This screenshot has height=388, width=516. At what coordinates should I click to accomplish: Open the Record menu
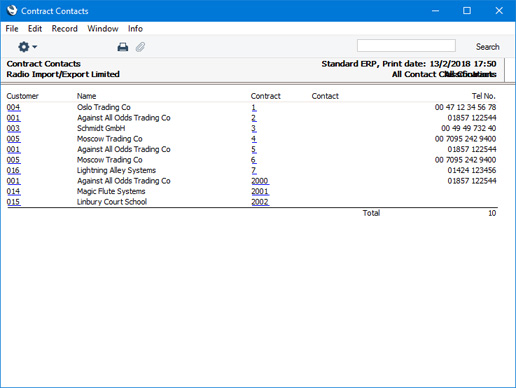[64, 29]
